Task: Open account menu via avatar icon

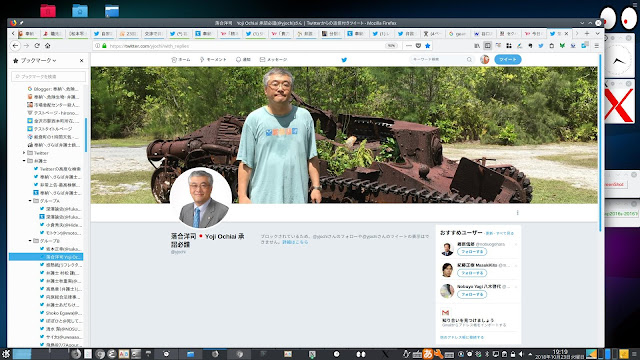Action: pyautogui.click(x=484, y=60)
